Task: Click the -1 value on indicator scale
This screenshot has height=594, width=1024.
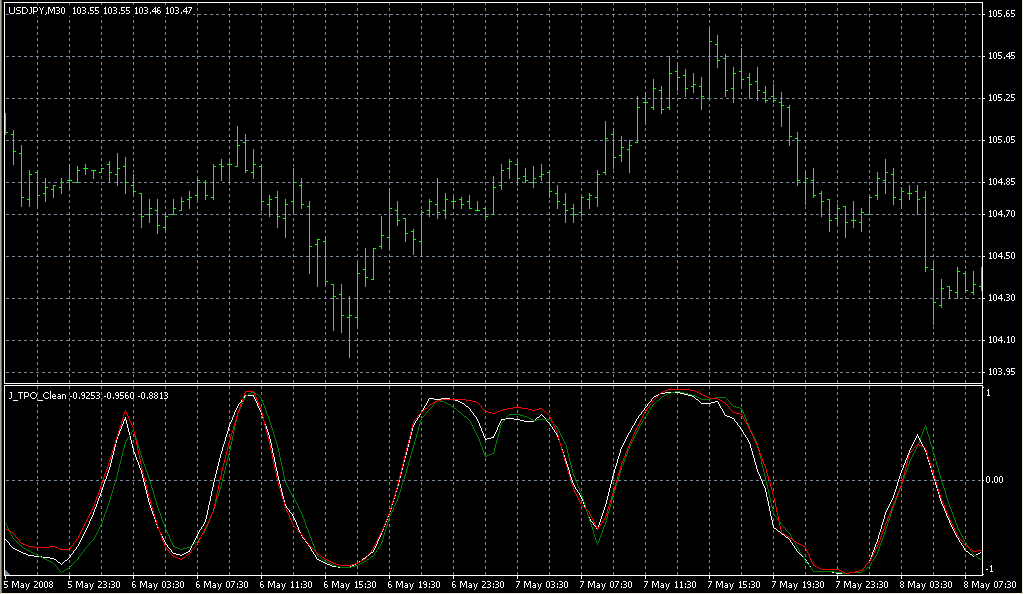Action: click(x=990, y=568)
